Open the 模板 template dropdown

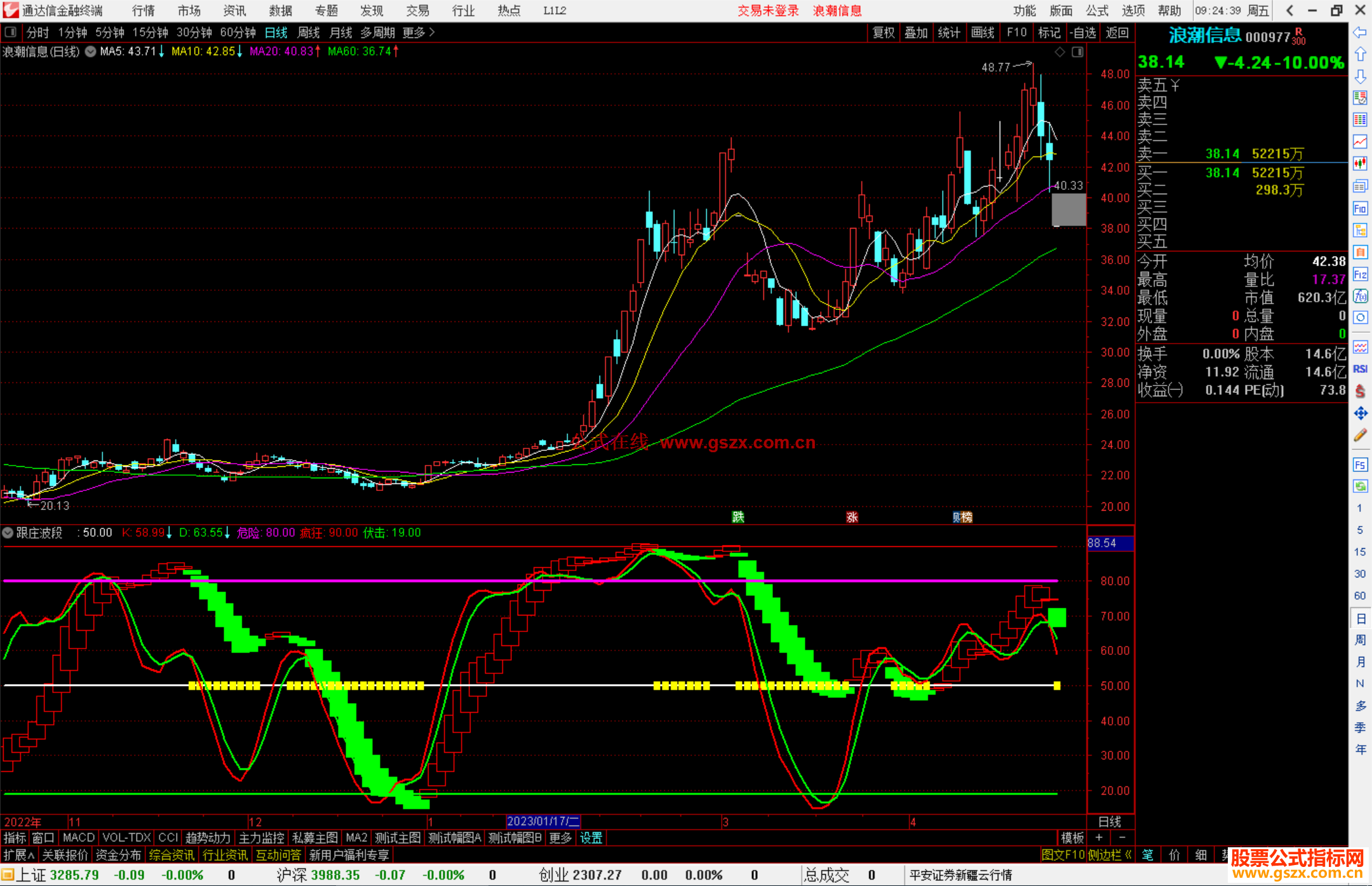[x=1072, y=838]
